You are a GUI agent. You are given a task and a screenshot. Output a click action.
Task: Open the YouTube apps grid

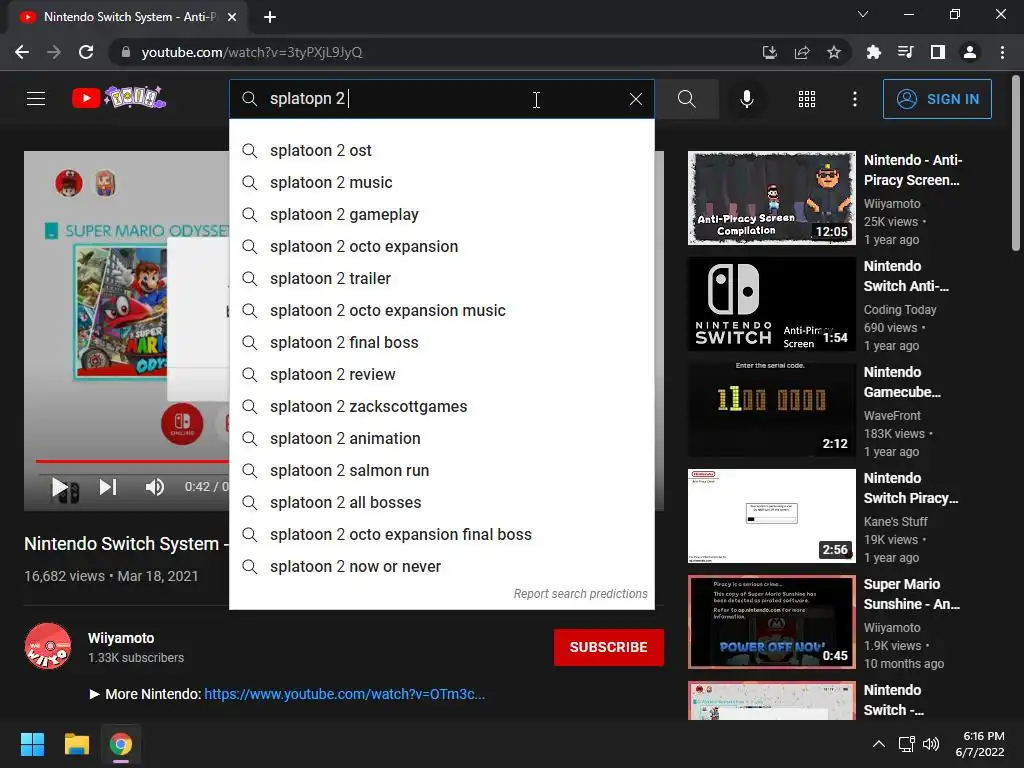click(x=807, y=99)
